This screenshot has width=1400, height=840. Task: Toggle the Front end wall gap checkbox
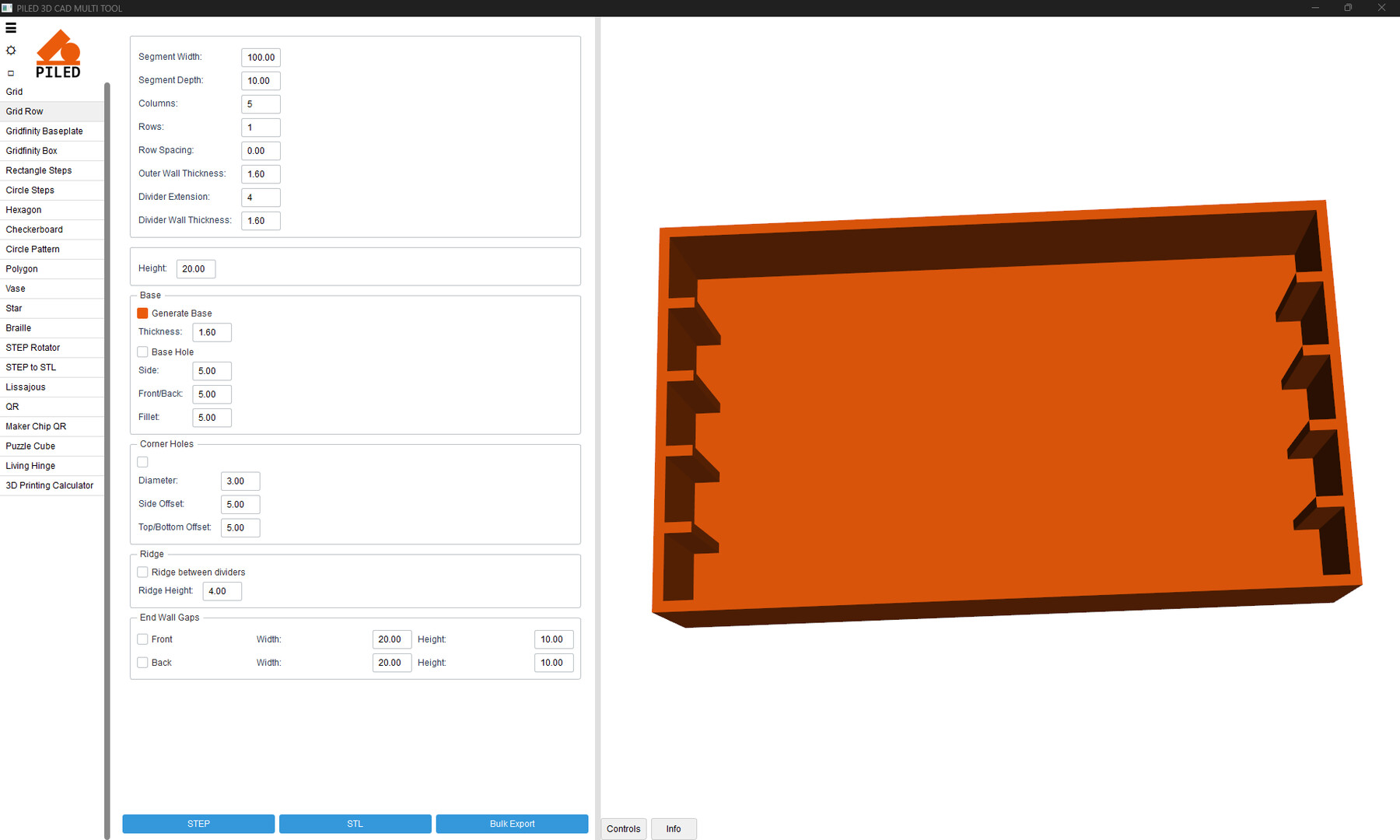[142, 639]
